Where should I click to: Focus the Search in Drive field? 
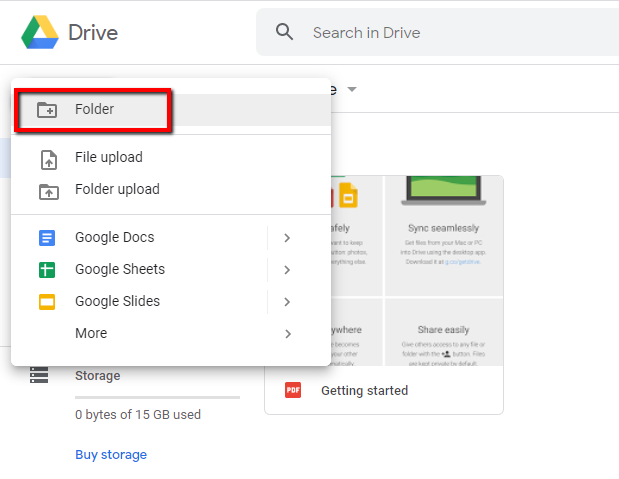point(437,32)
